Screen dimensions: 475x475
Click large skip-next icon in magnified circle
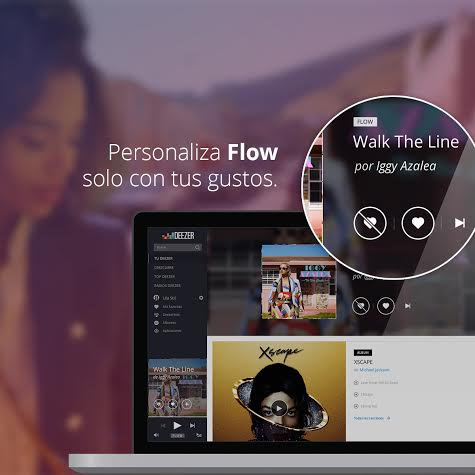coord(460,223)
